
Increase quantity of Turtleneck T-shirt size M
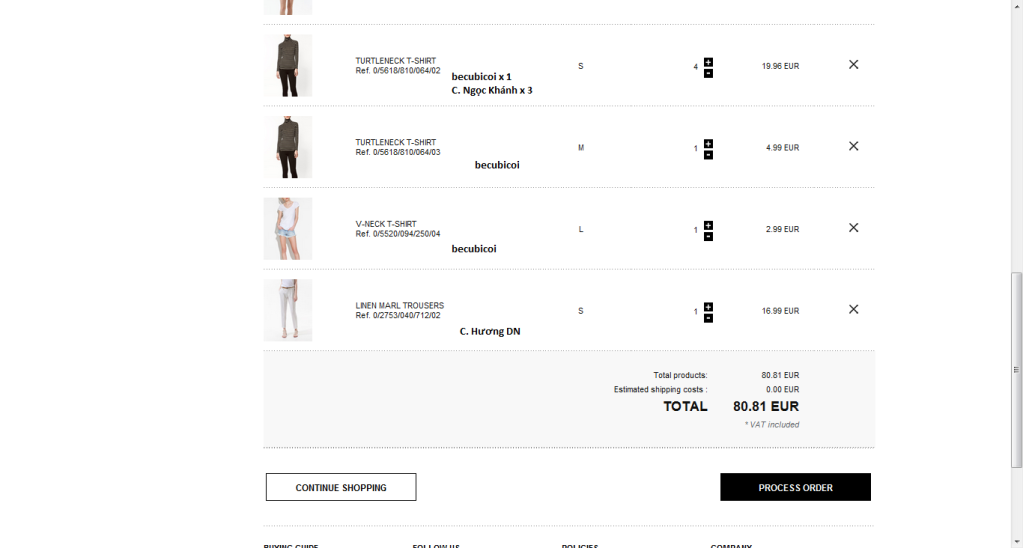(708, 143)
